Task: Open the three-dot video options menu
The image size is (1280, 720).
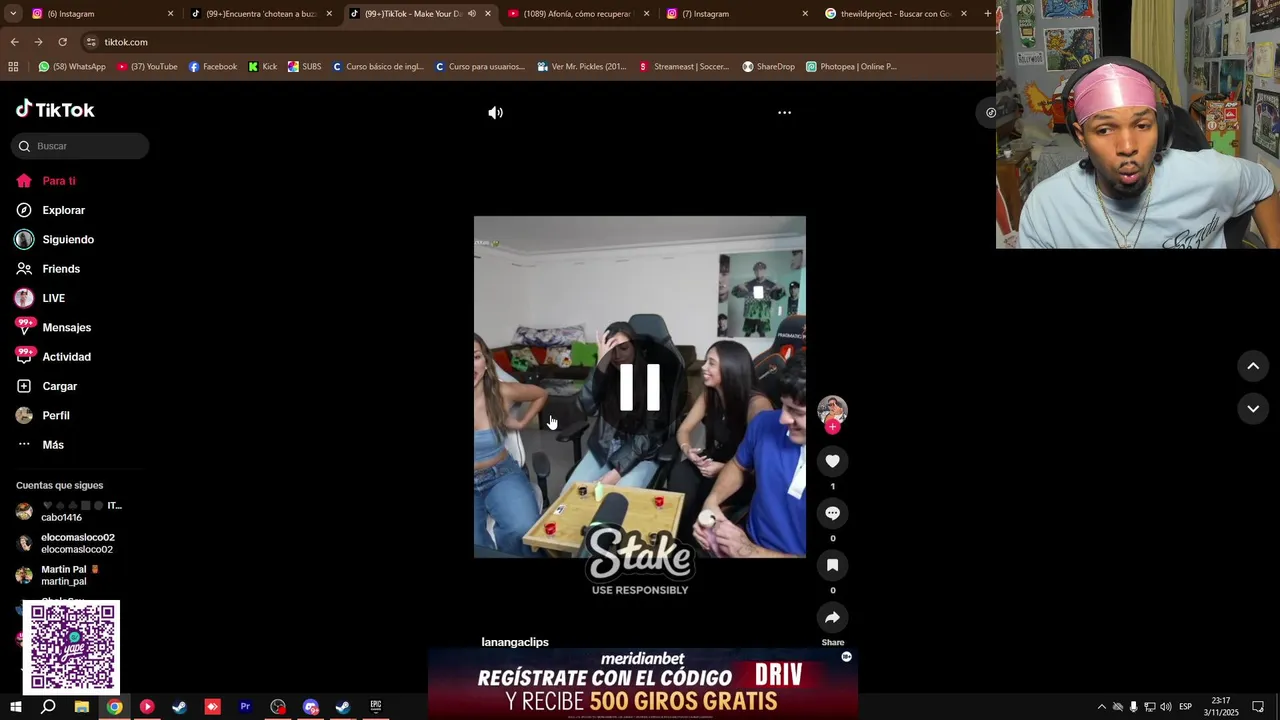Action: (x=785, y=113)
